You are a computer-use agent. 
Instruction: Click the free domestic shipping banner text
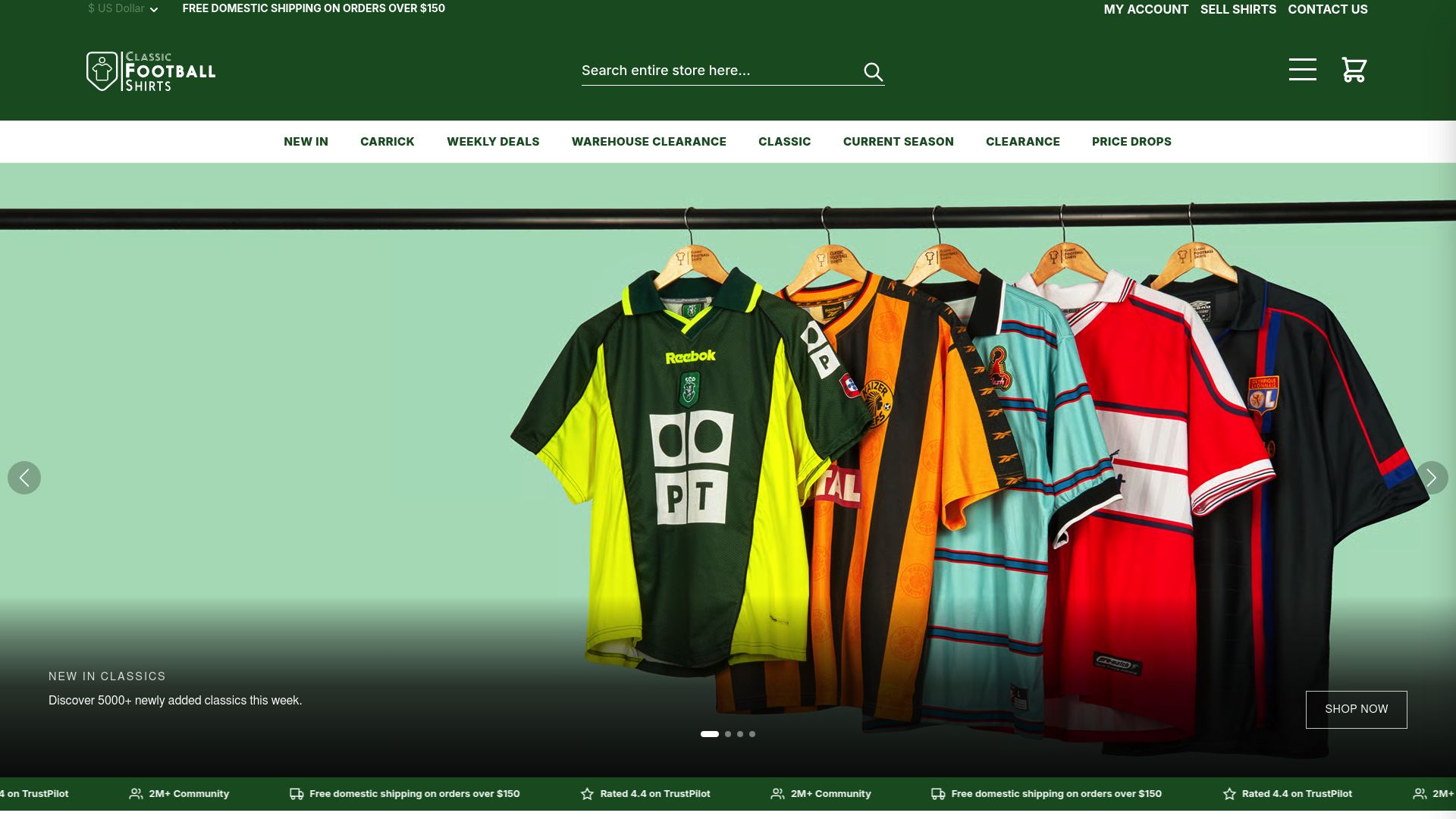point(313,9)
